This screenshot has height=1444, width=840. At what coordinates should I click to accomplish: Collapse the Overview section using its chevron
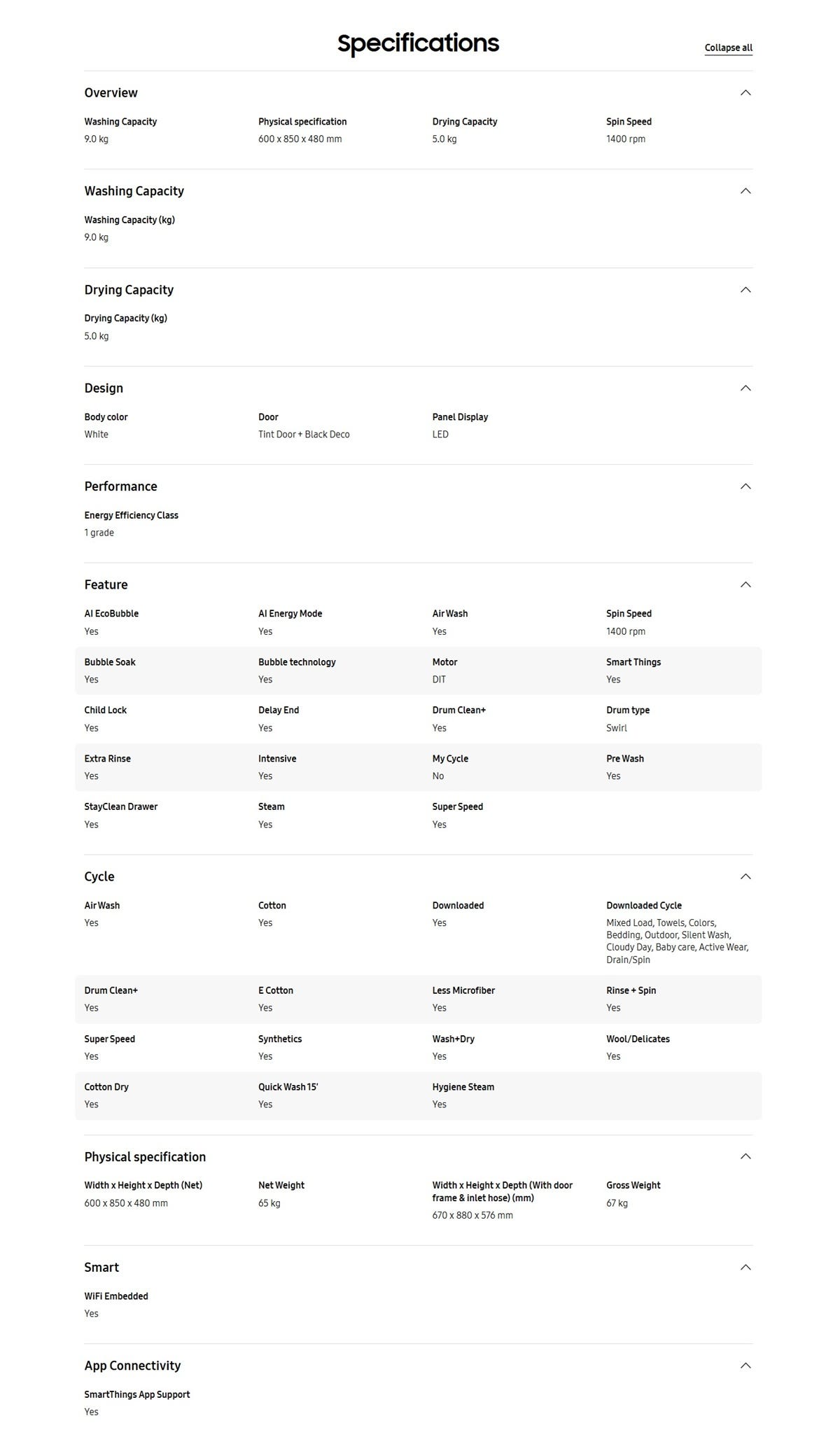point(745,92)
